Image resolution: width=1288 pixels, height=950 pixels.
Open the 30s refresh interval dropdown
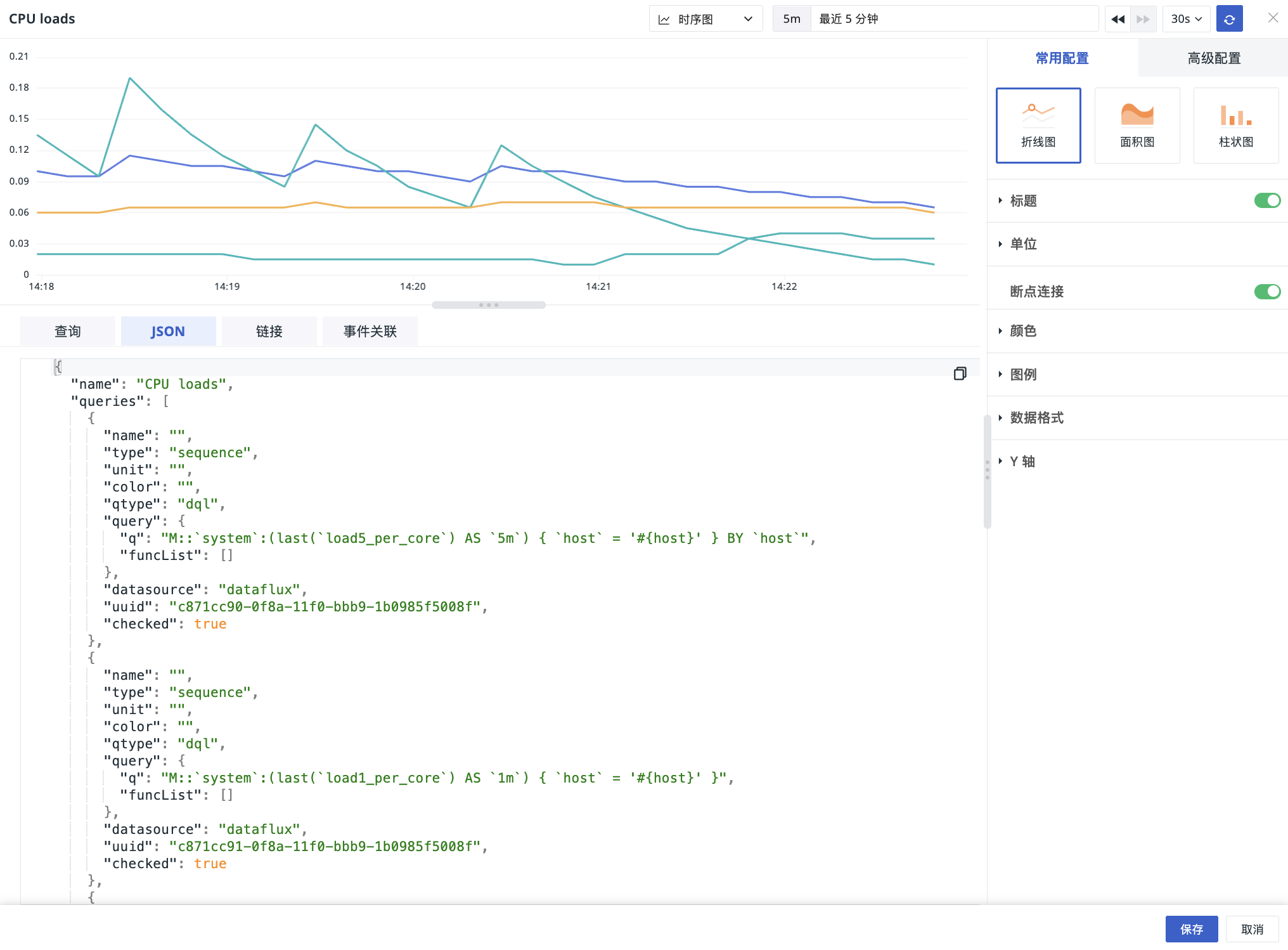1187,19
